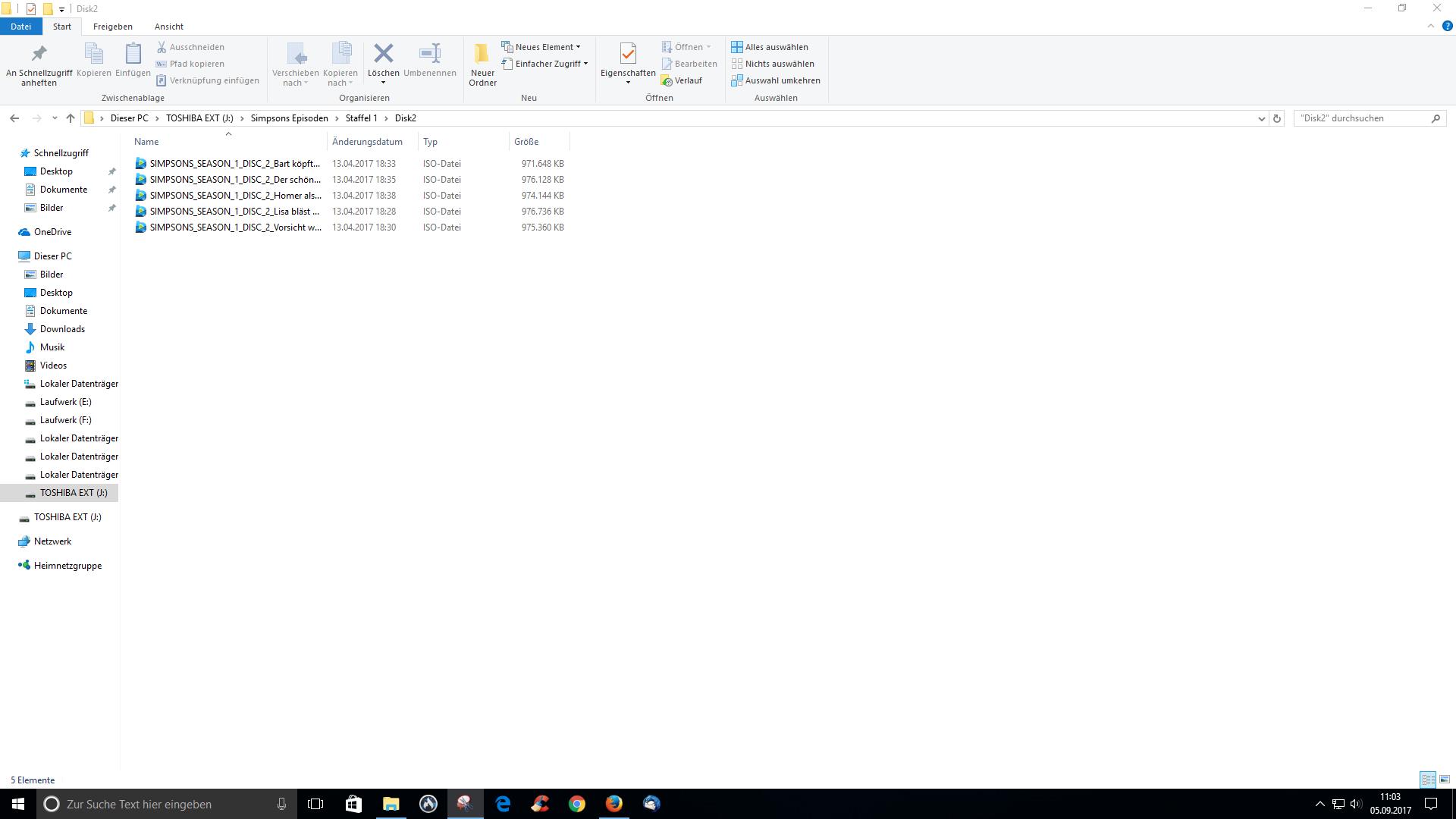Switch to the Start ribbon tab
The height and width of the screenshot is (819, 1456).
62,27
